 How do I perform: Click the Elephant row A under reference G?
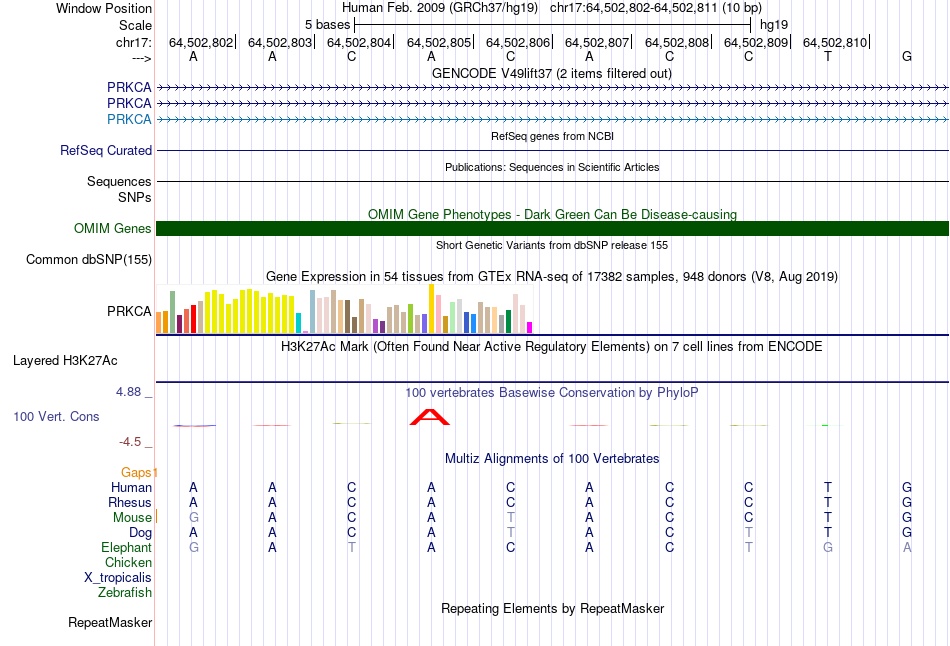(907, 547)
